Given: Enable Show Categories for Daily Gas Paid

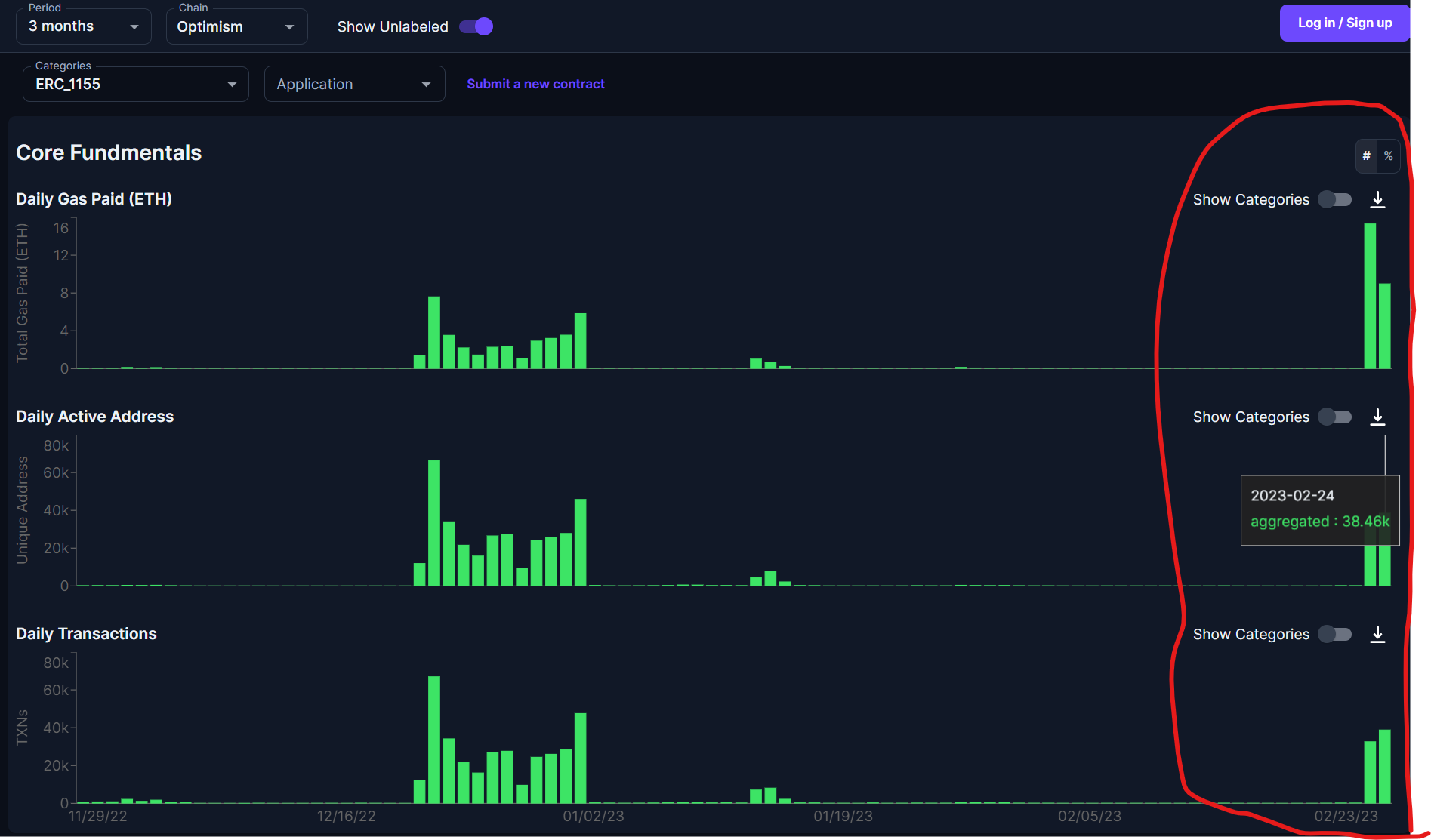Looking at the screenshot, I should (x=1335, y=199).
